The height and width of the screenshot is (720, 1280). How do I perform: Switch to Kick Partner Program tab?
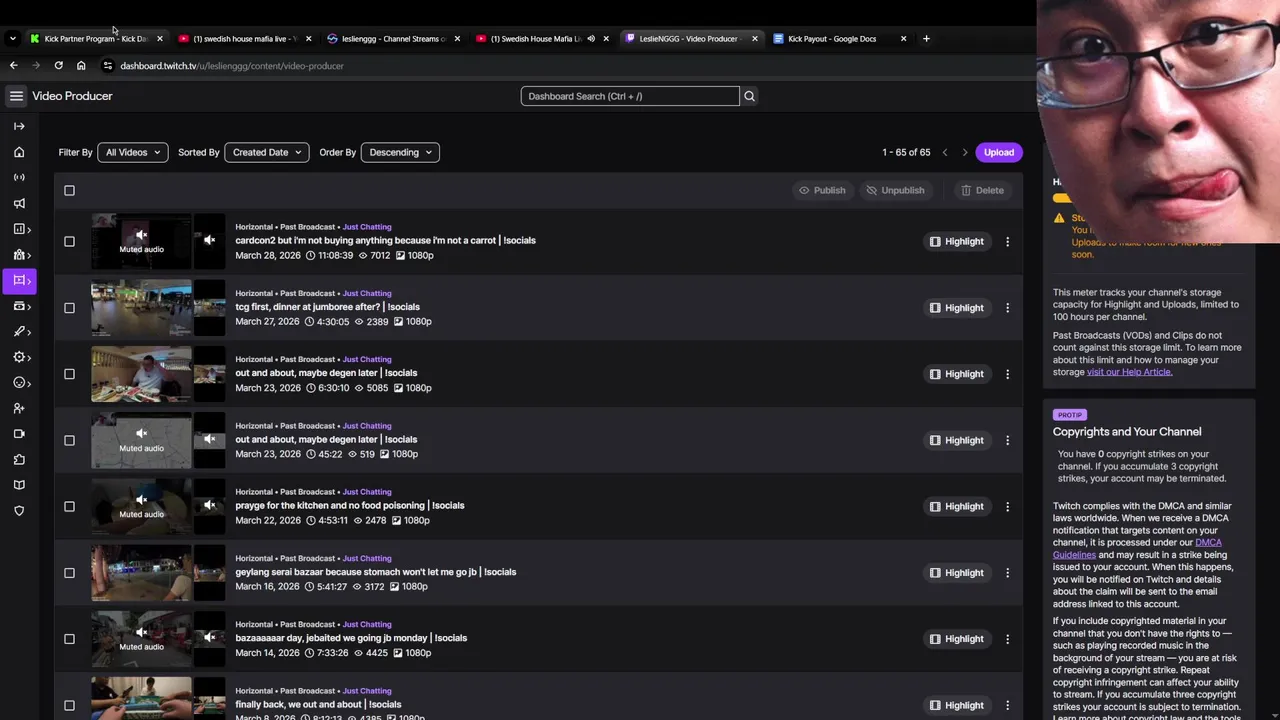click(x=96, y=39)
